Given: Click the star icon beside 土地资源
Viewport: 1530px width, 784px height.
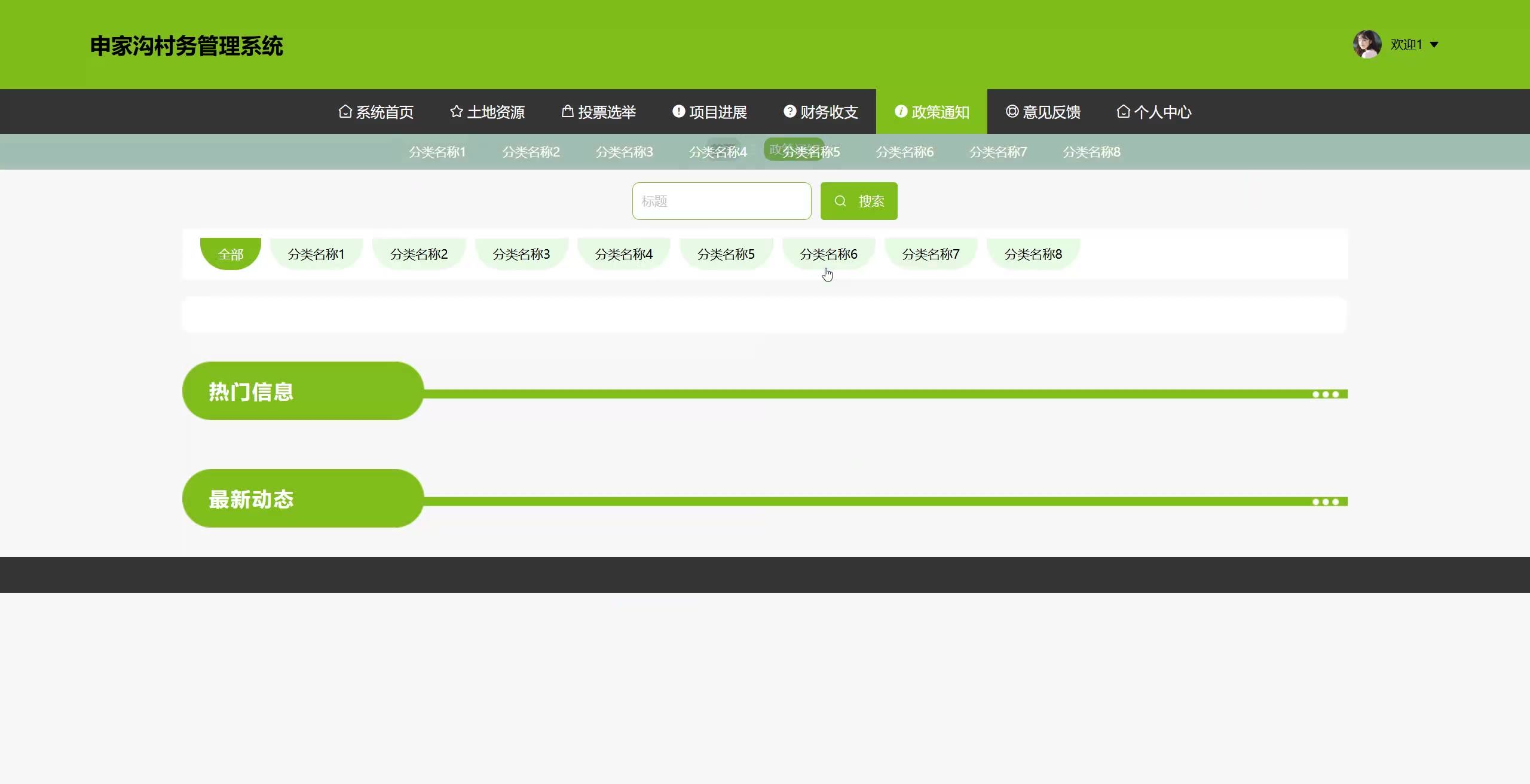Looking at the screenshot, I should 456,112.
